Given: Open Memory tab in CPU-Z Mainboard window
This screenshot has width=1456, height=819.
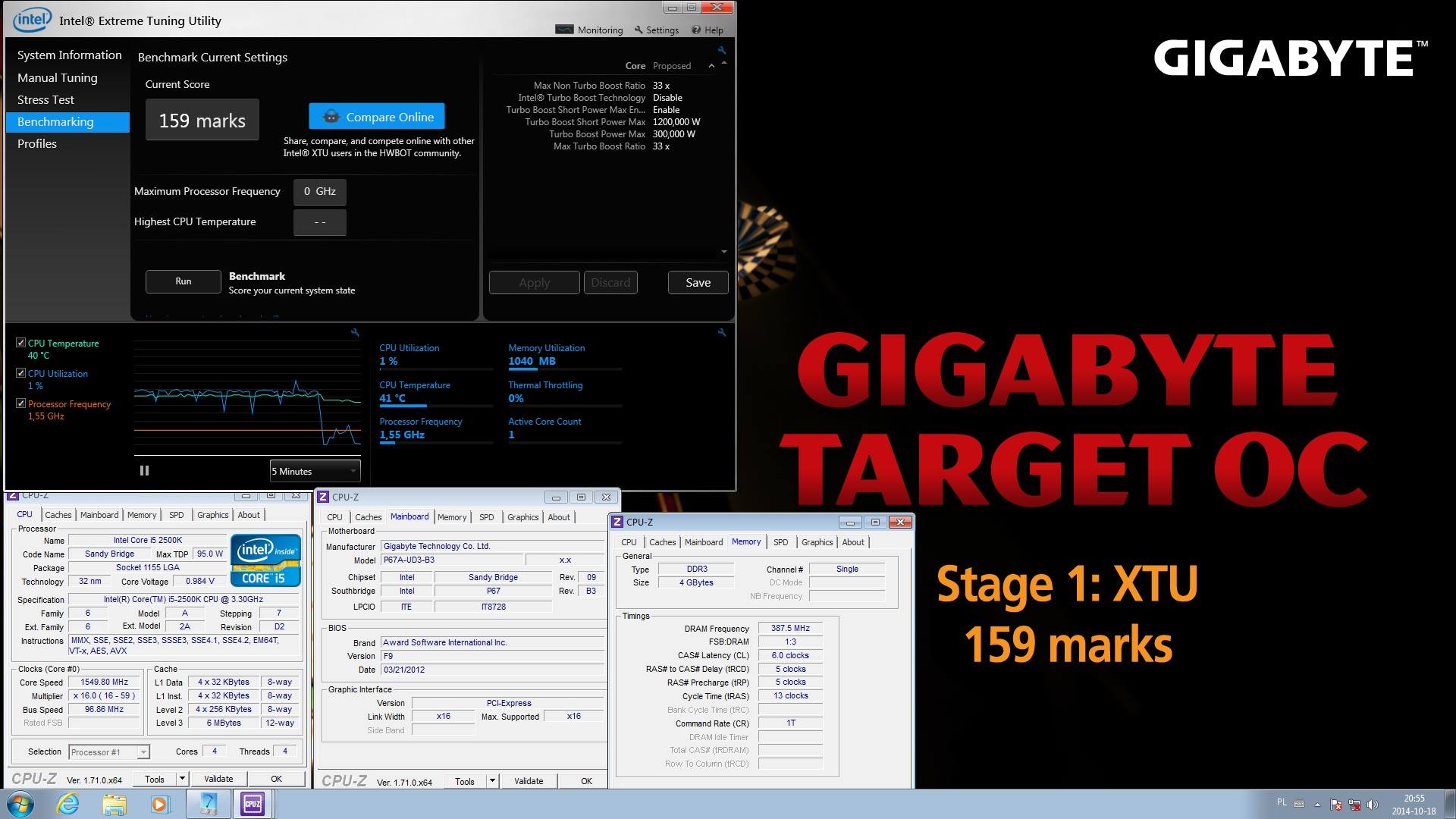Looking at the screenshot, I should point(452,517).
